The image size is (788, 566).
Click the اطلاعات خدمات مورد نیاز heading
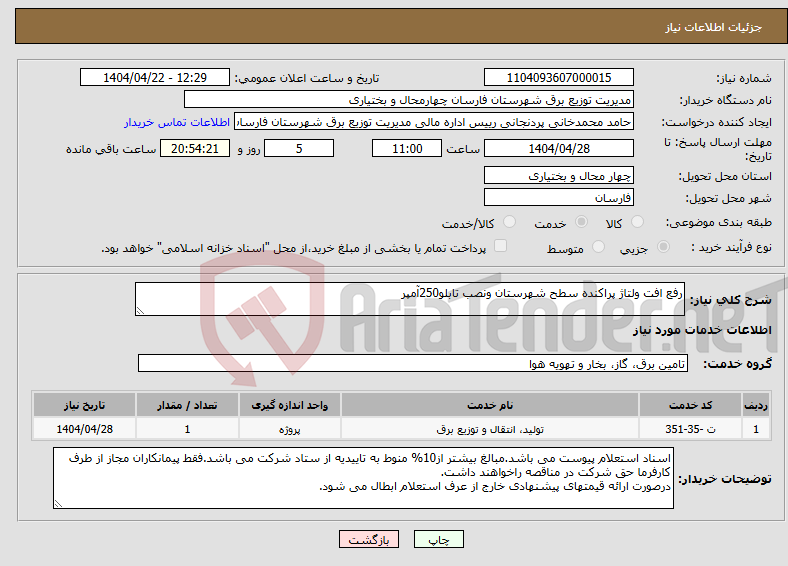click(x=702, y=330)
